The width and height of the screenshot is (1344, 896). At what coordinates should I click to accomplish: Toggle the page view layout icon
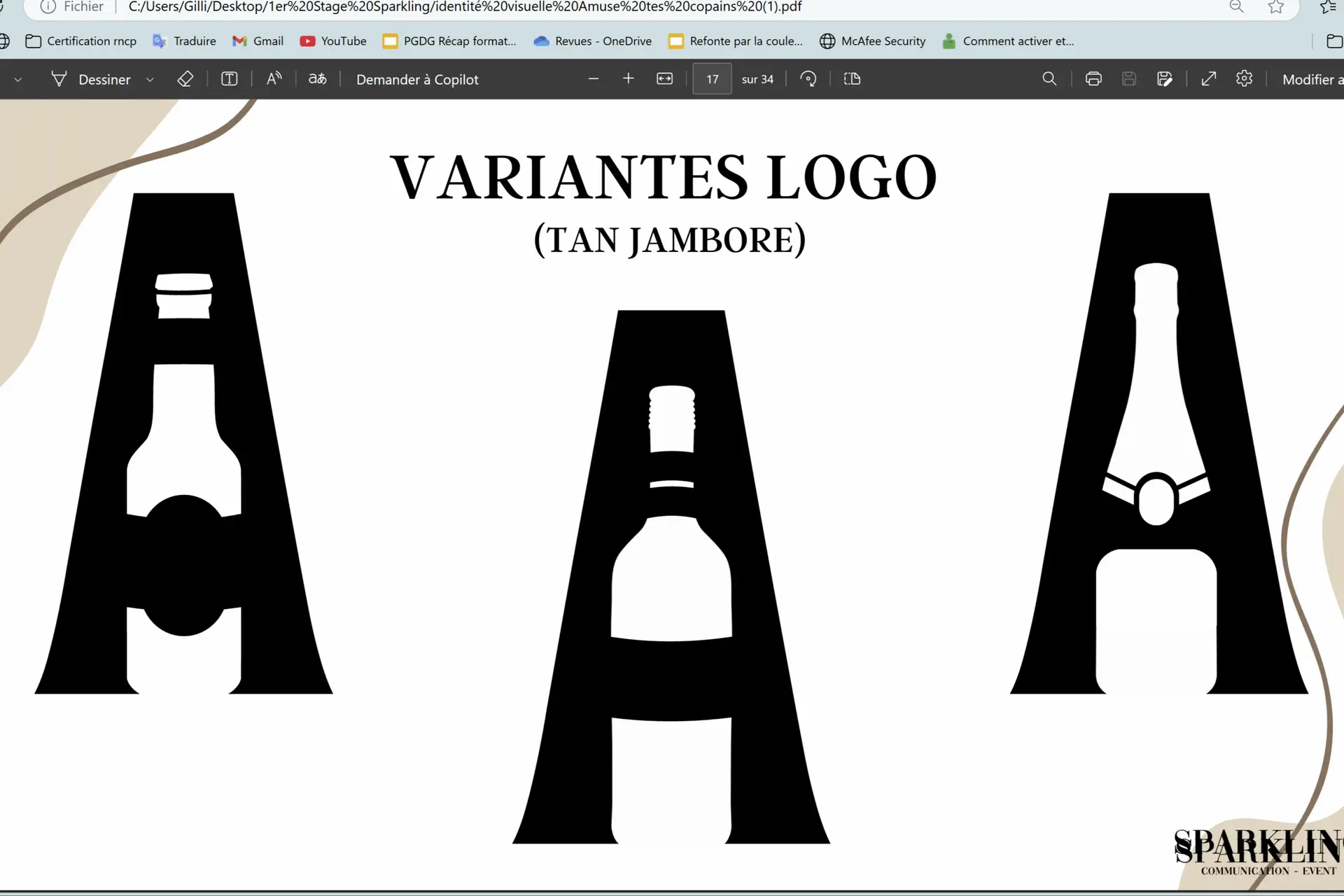[852, 79]
